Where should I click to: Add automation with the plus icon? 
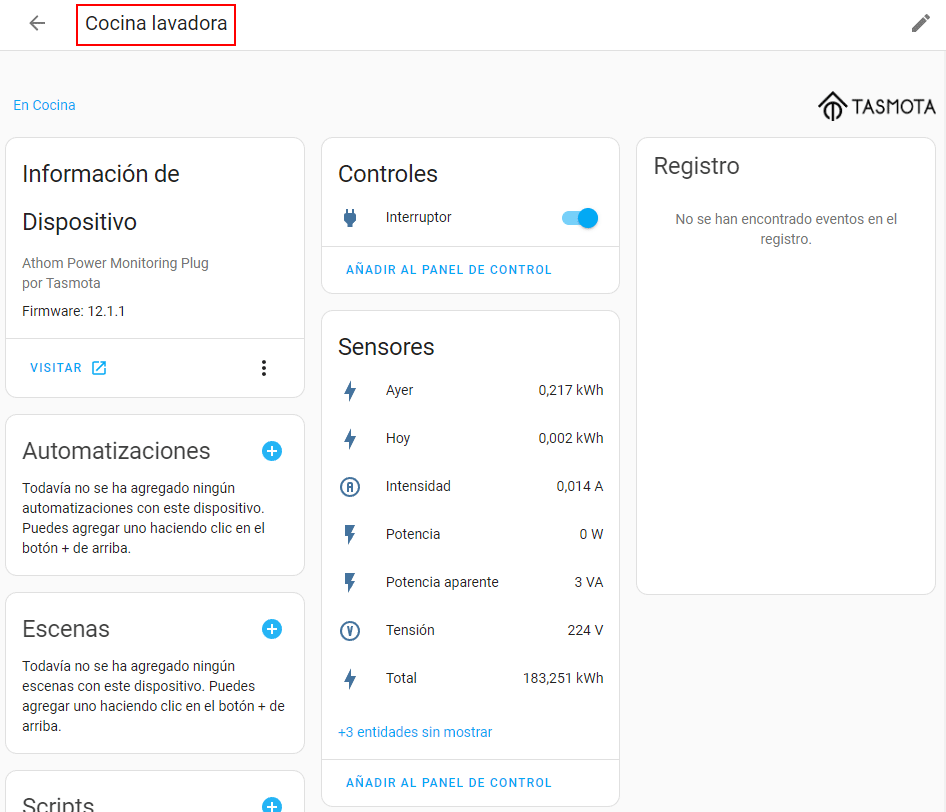(272, 451)
